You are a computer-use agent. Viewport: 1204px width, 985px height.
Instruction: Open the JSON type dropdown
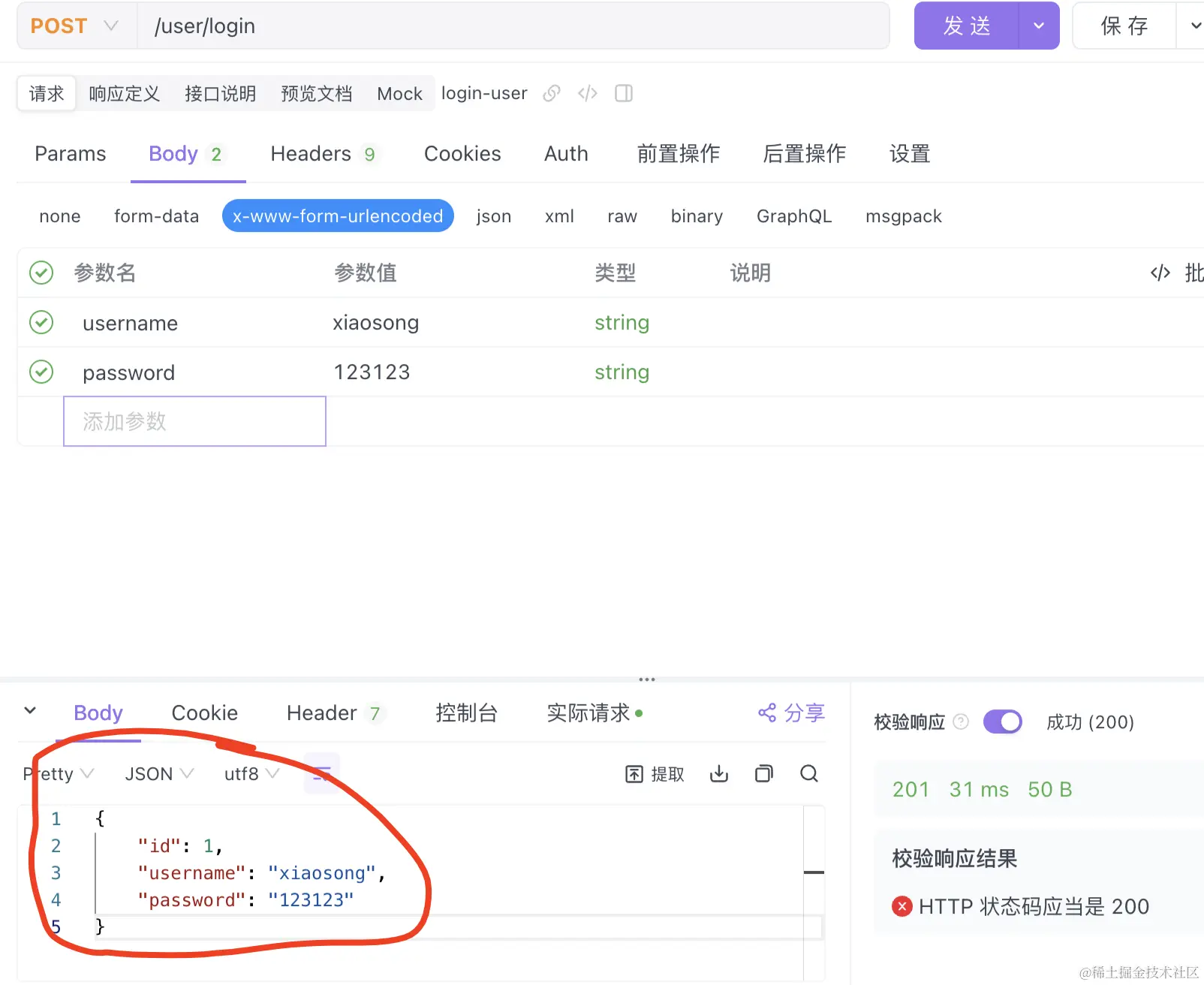[159, 774]
